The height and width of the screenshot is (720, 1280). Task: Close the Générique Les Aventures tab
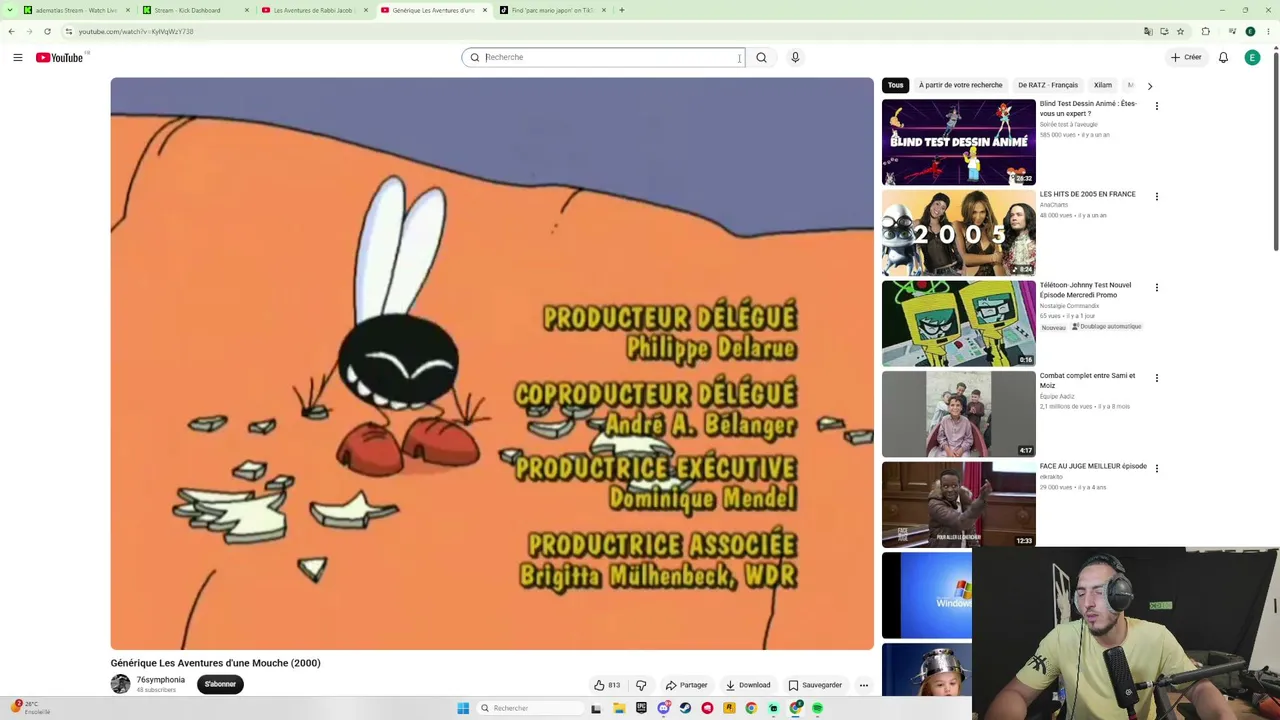coord(485,10)
